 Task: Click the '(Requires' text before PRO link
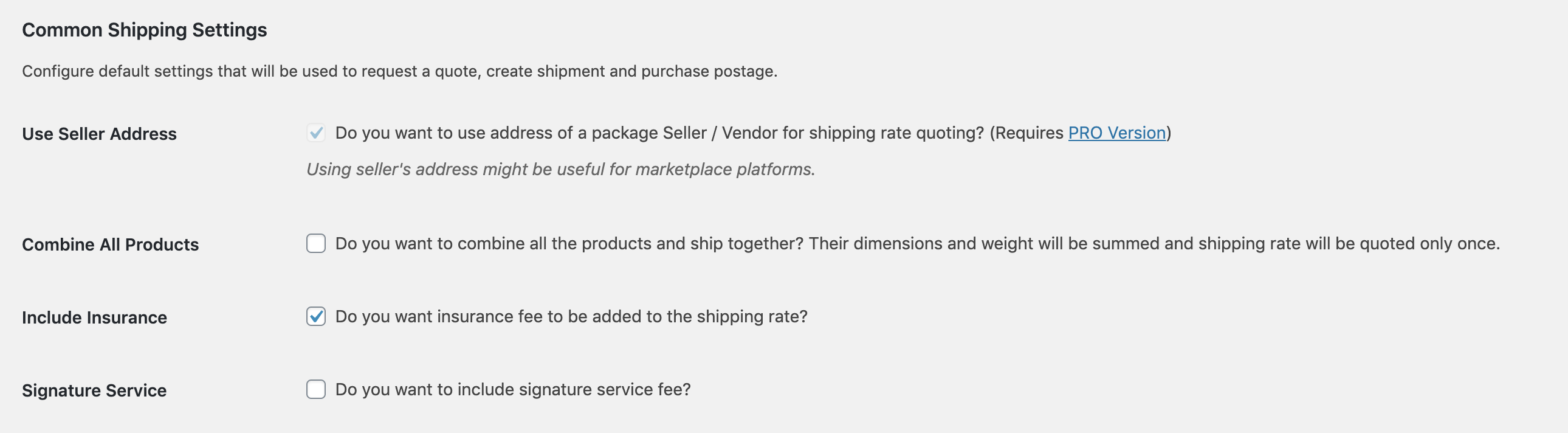pos(1028,133)
